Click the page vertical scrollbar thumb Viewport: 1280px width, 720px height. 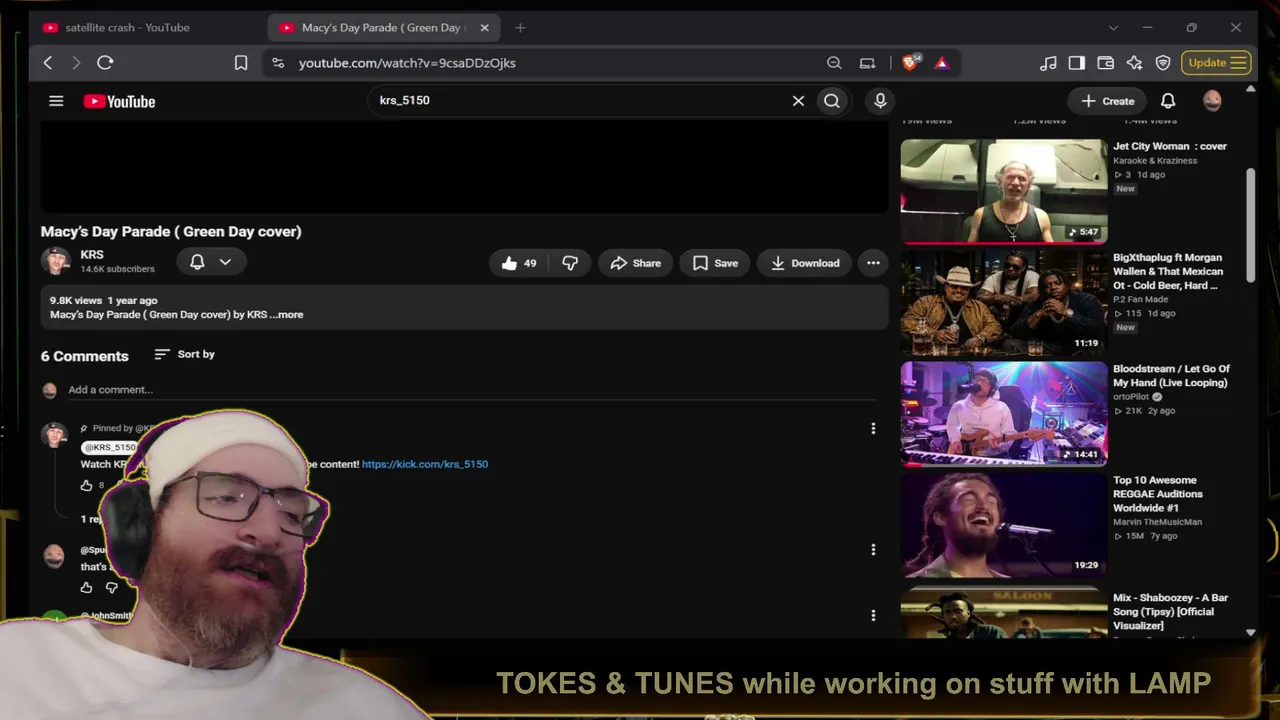[1250, 226]
